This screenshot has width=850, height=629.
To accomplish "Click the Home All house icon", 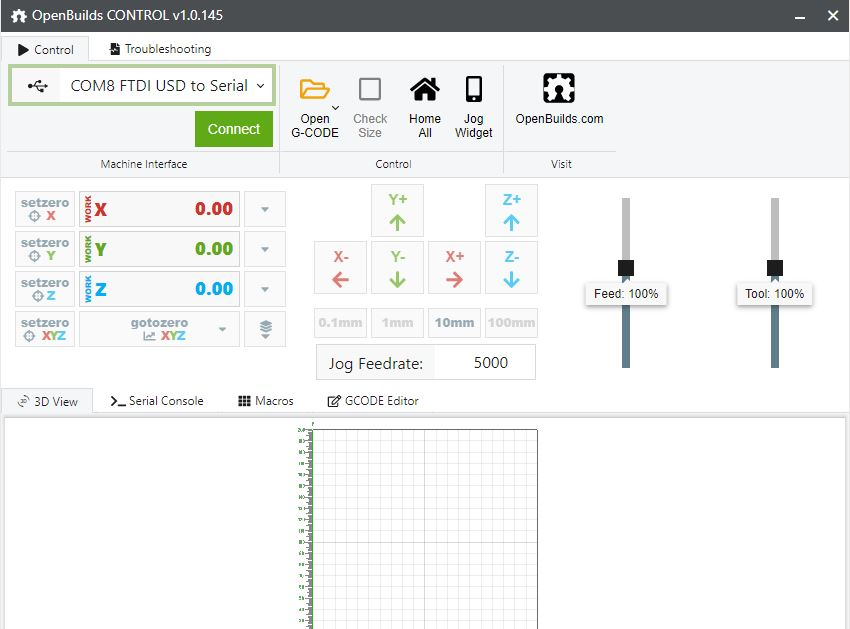I will [424, 89].
